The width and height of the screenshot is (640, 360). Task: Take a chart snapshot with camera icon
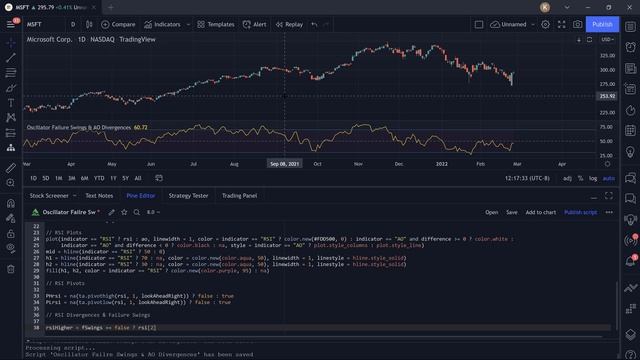(x=577, y=24)
